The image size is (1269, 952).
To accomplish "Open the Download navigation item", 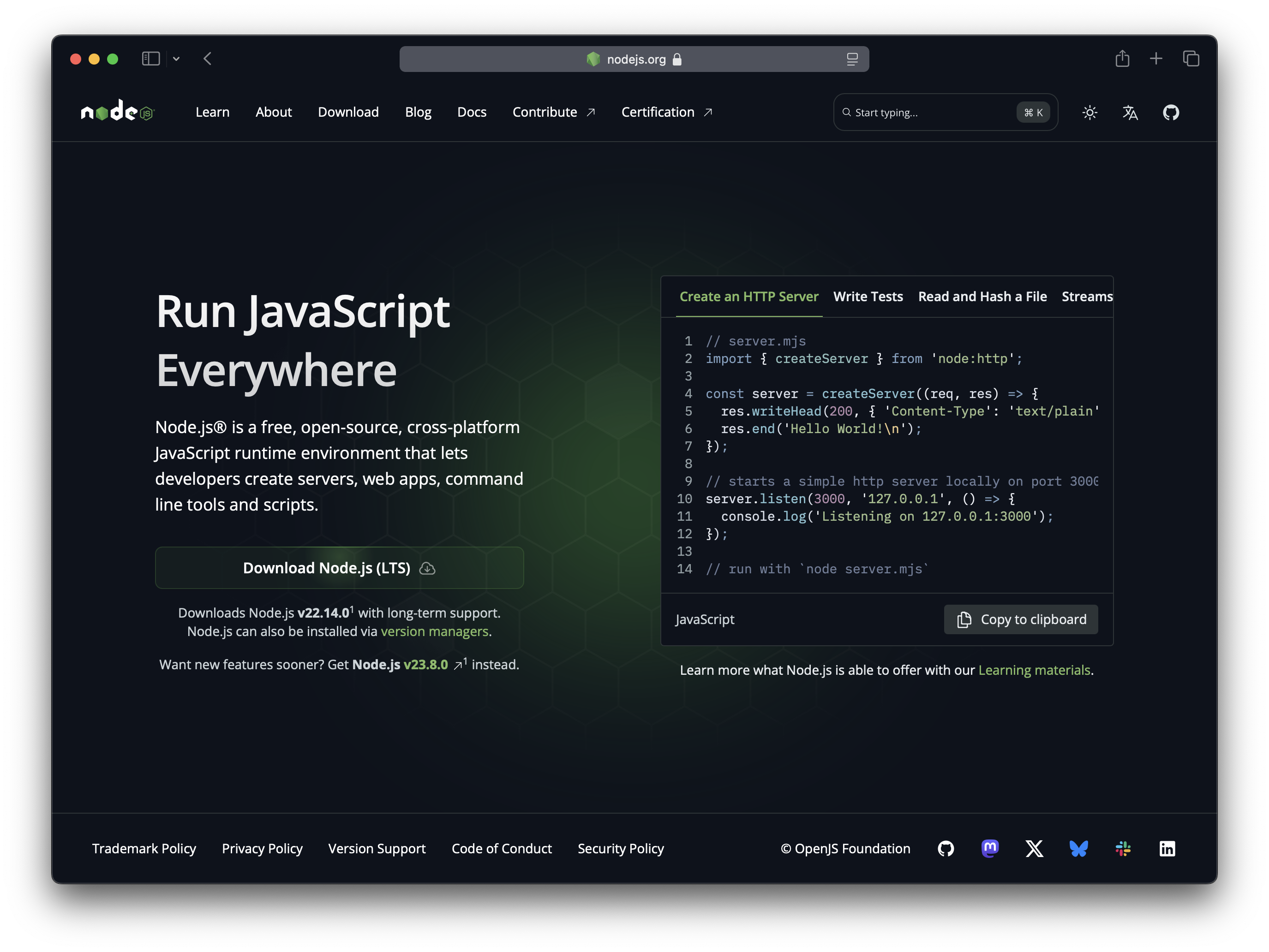I will click(348, 112).
